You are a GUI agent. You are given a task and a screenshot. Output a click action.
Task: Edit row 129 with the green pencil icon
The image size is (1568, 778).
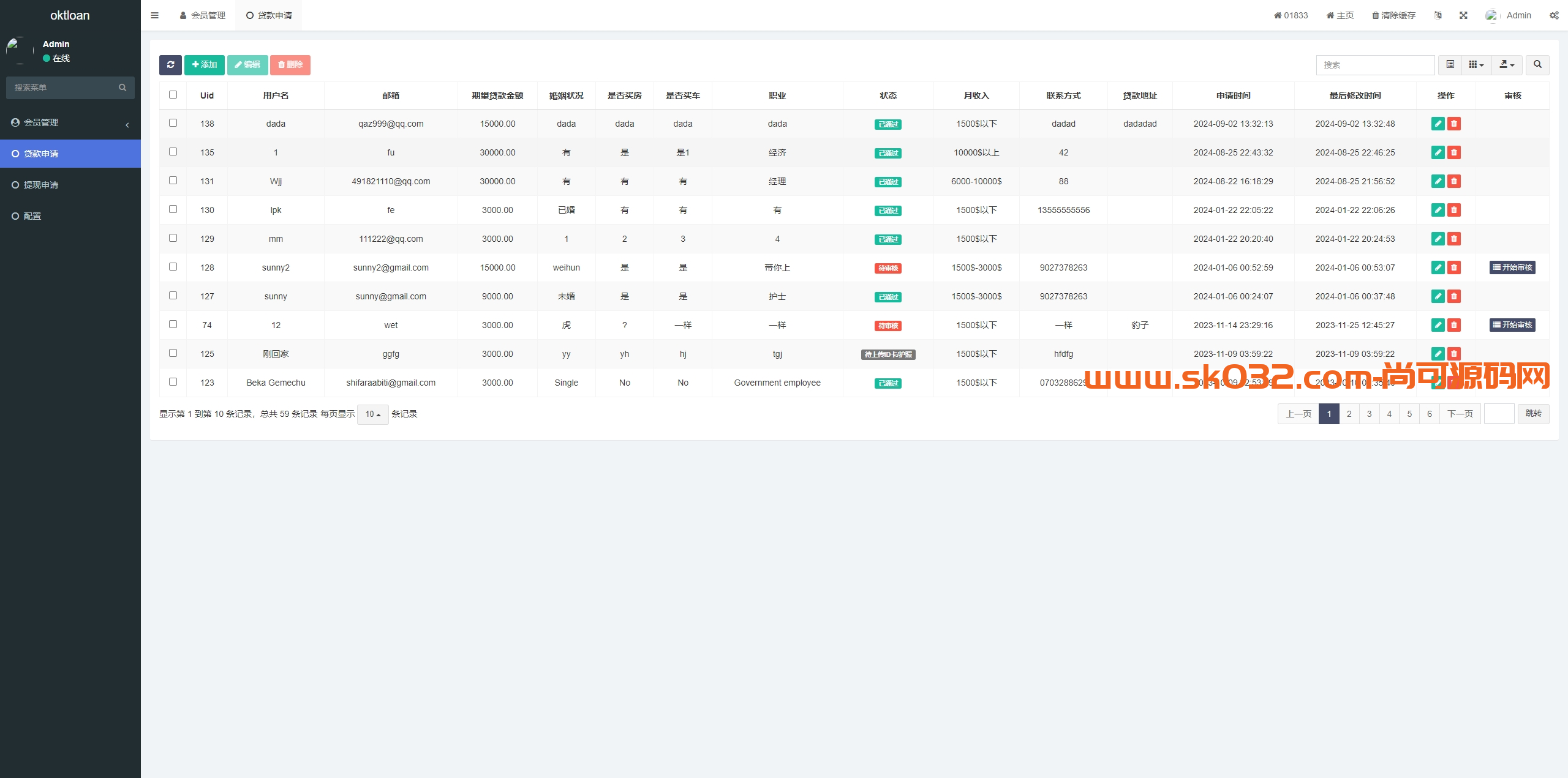pos(1438,239)
